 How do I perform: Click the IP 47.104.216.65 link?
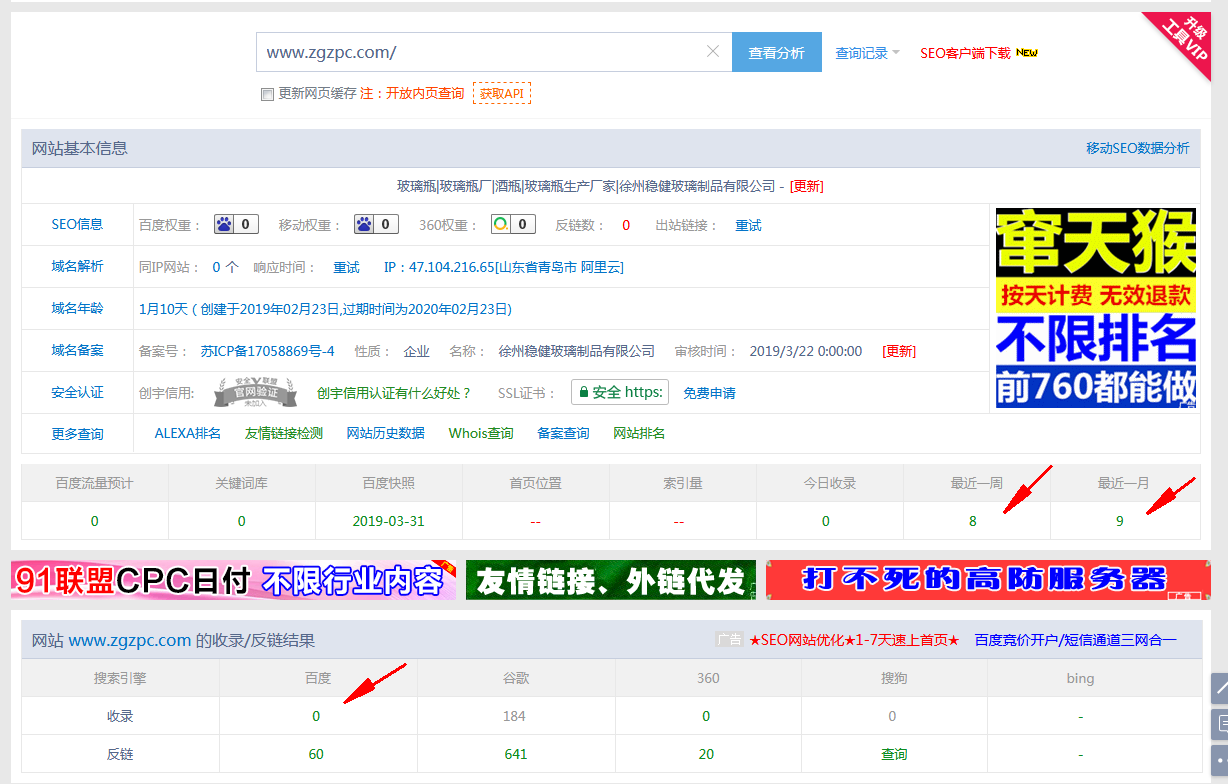tap(504, 267)
